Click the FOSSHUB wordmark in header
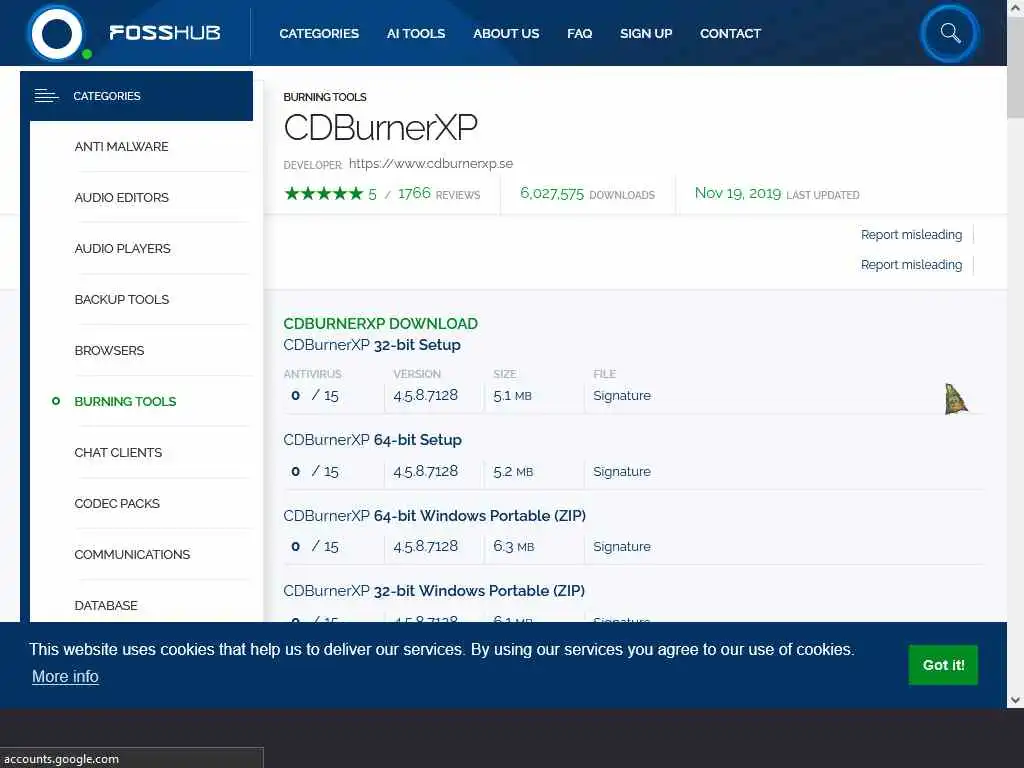The width and height of the screenshot is (1024, 768). pyautogui.click(x=165, y=33)
